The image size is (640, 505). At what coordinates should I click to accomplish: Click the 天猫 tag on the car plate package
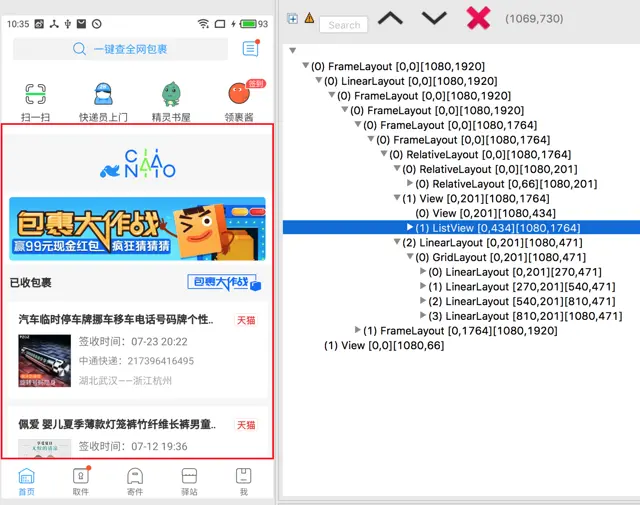(x=246, y=320)
